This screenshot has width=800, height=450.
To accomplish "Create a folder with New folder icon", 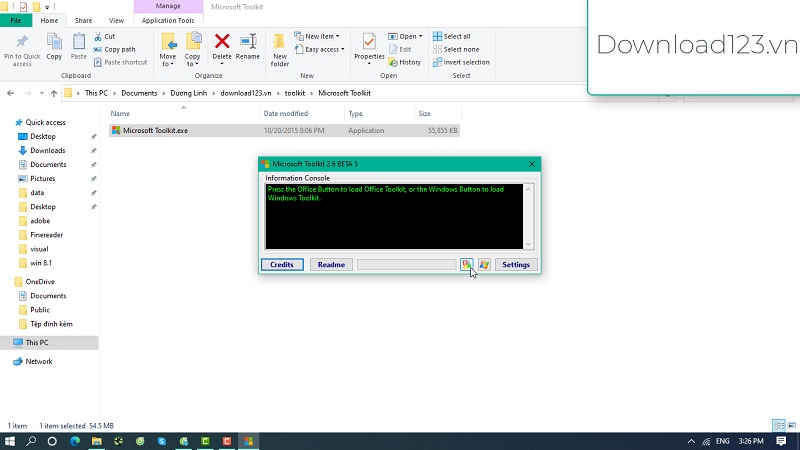I will point(280,46).
